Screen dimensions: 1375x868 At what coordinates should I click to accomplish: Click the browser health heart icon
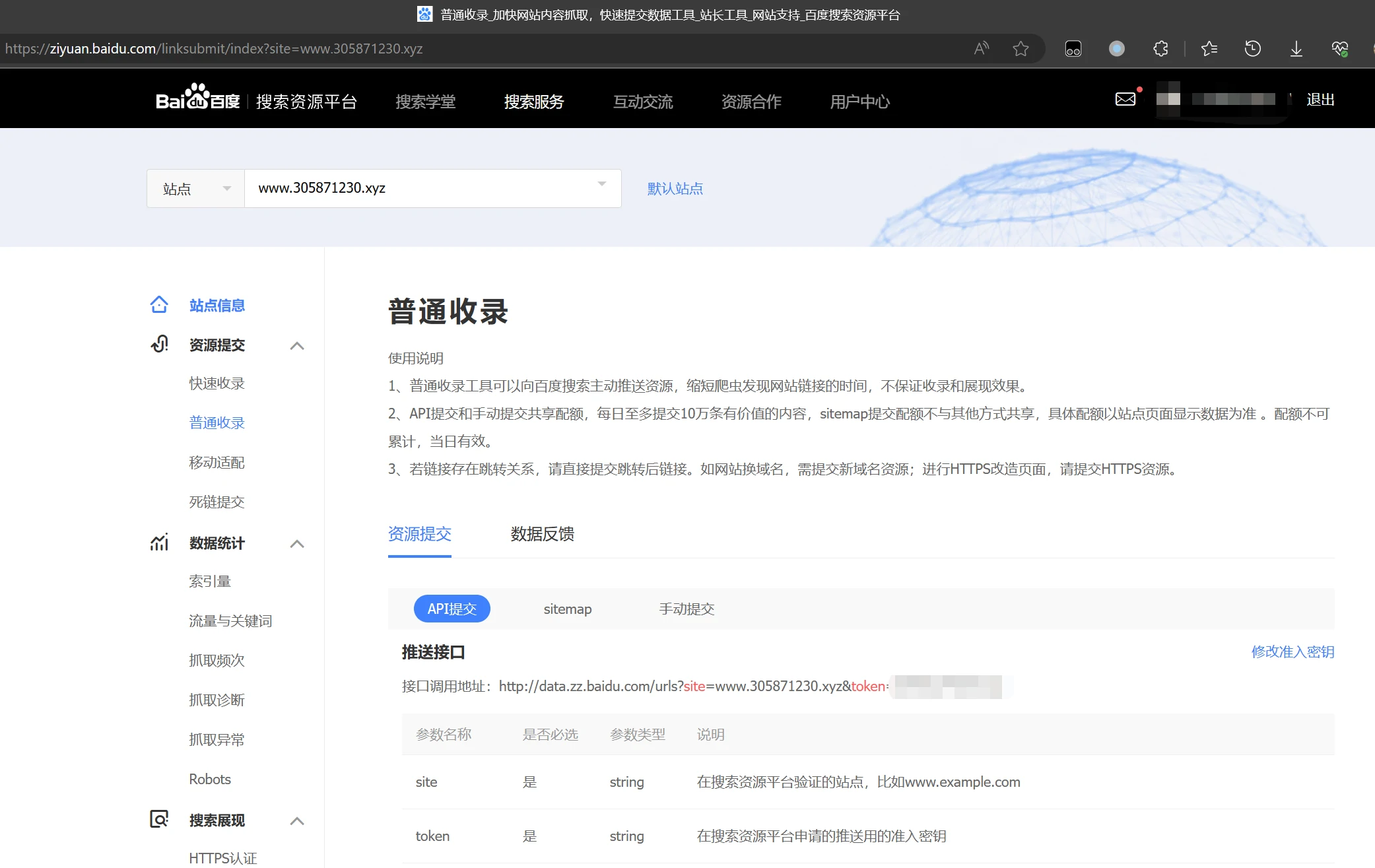(x=1339, y=48)
